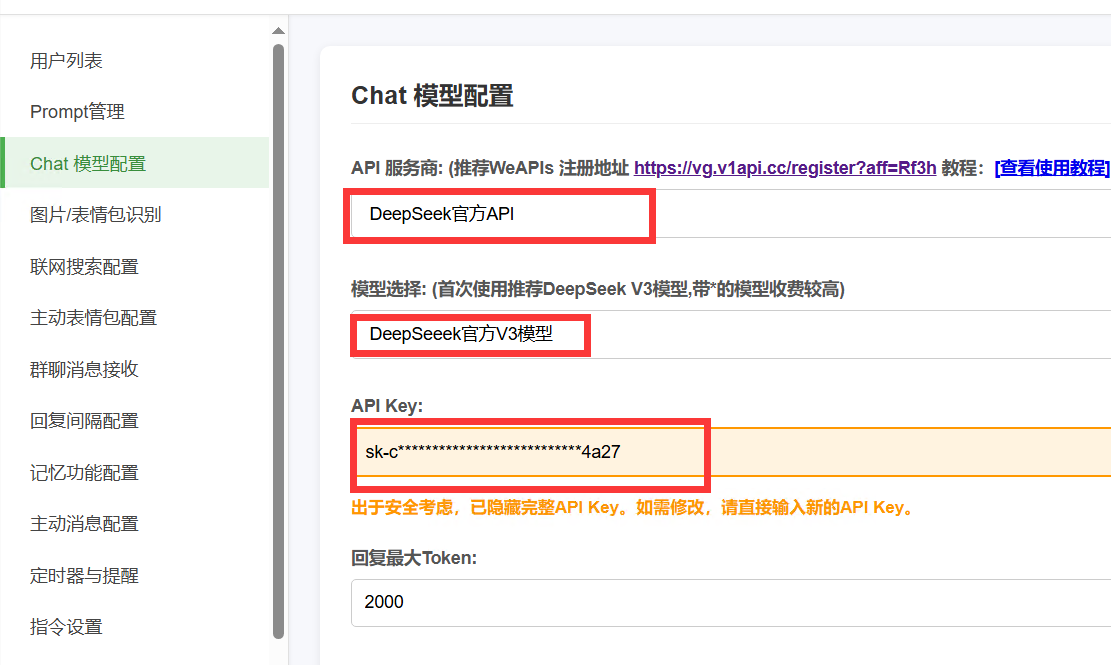Click the 回复最大Token field showing 2000
This screenshot has height=665, width=1111.
(x=731, y=603)
